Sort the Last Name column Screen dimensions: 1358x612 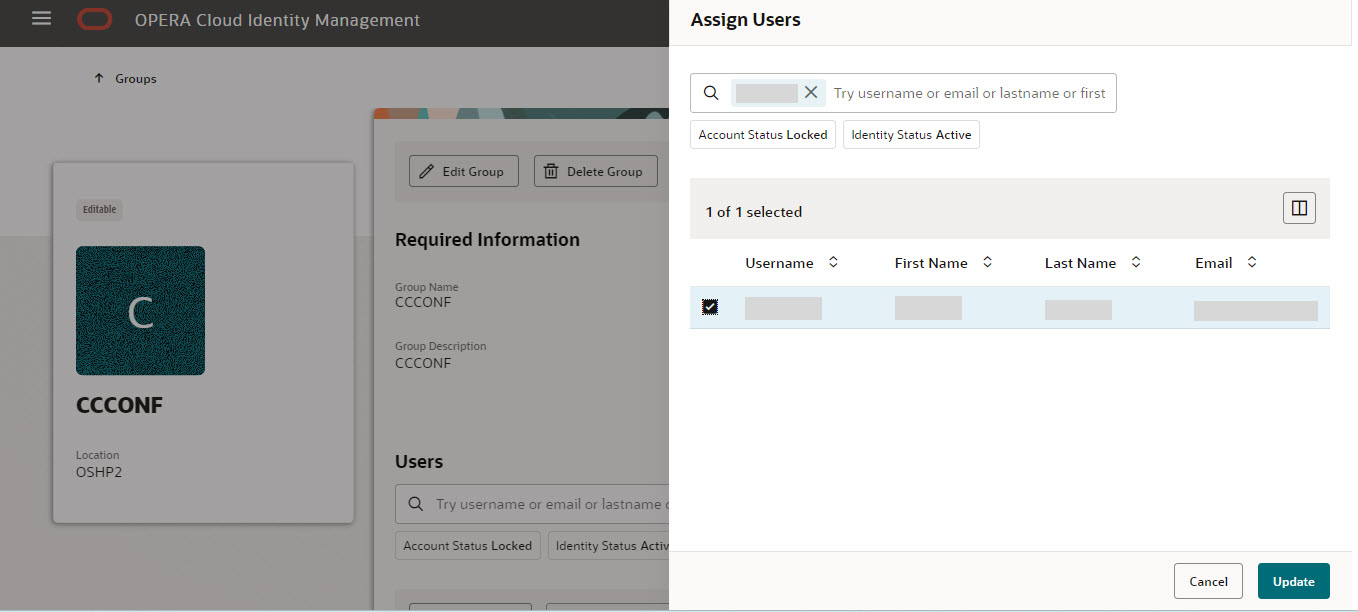coord(1135,262)
